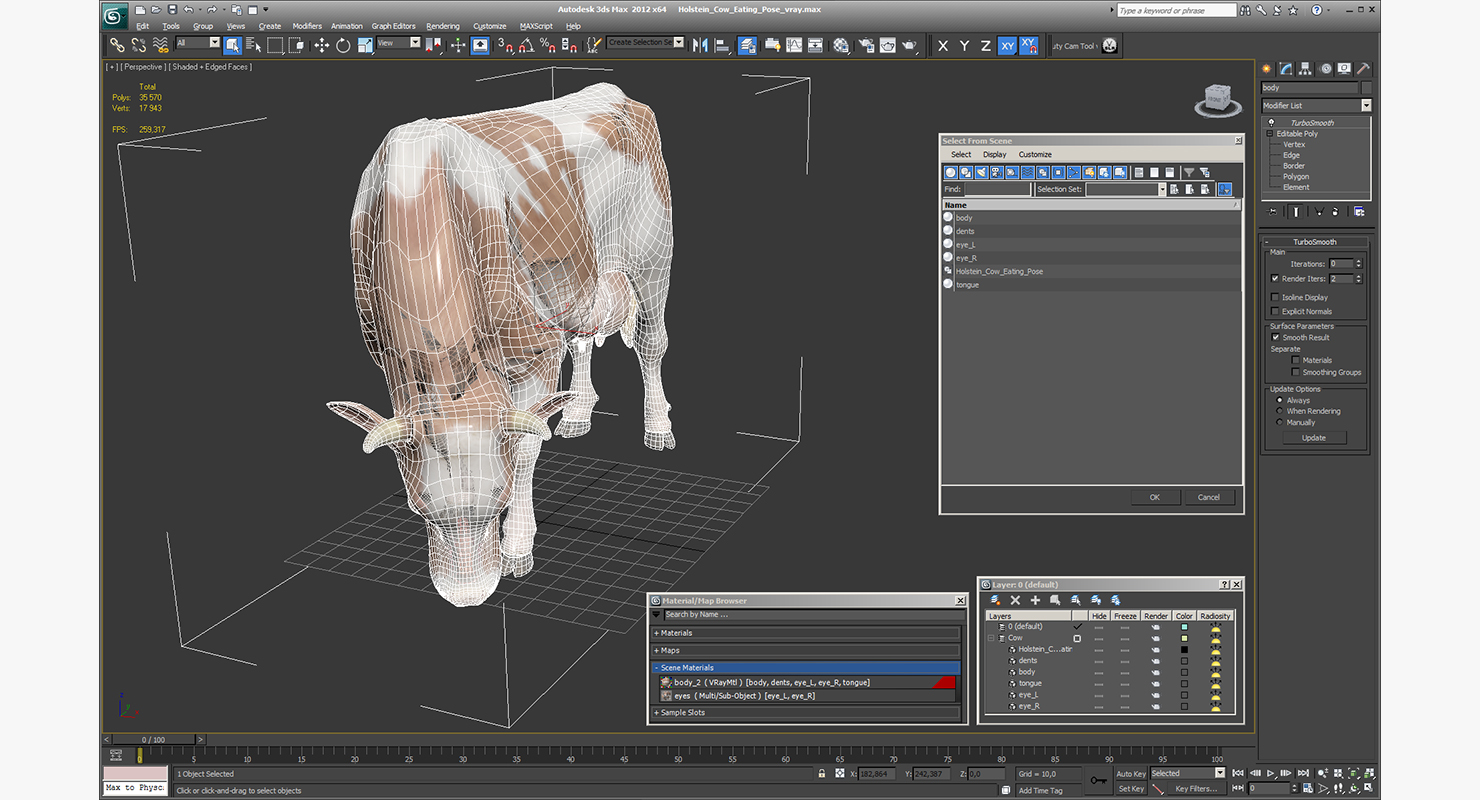The image size is (1480, 800).
Task: Select the Always update option
Action: click(1280, 400)
